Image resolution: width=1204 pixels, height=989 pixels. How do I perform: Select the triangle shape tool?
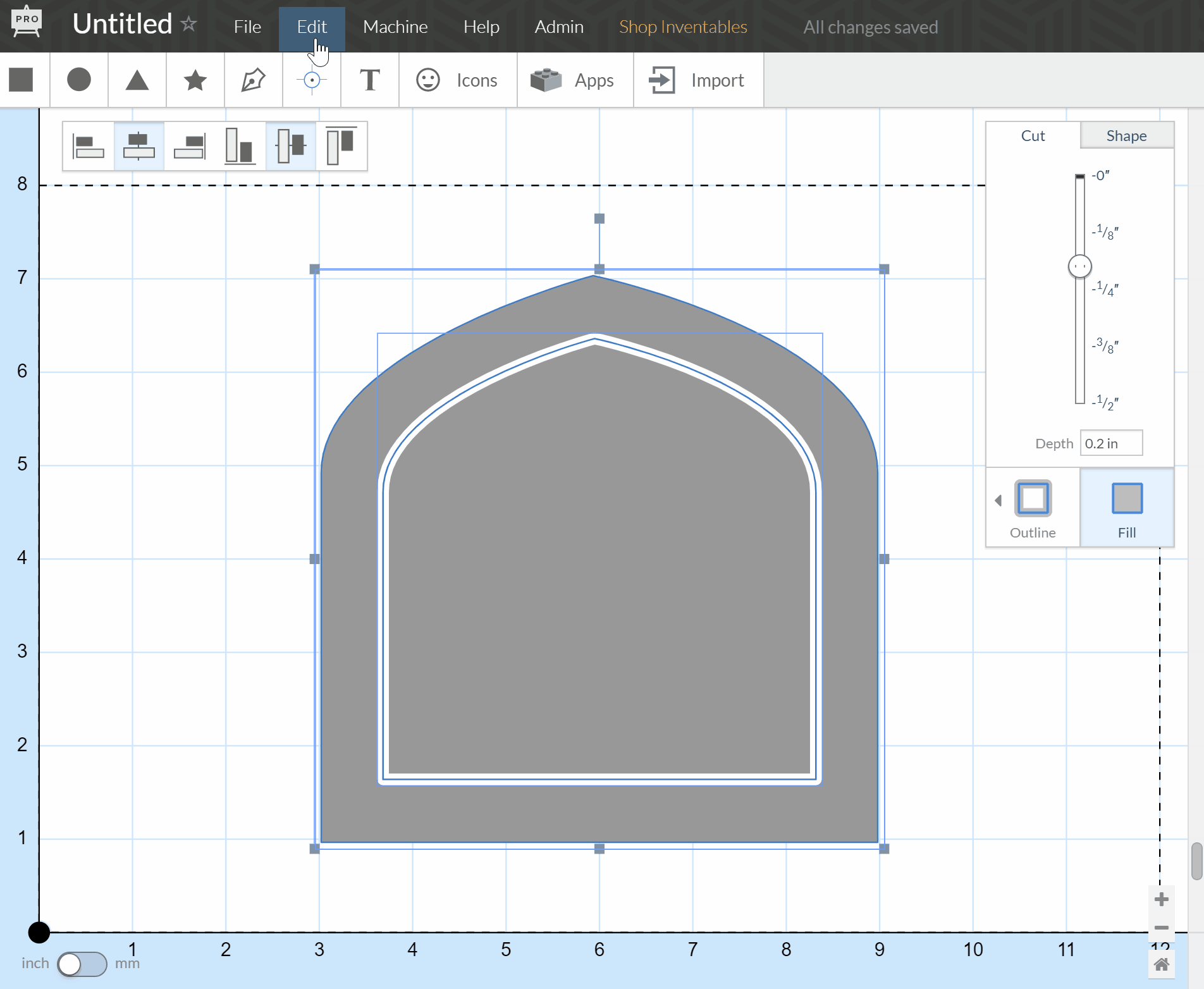coord(137,80)
